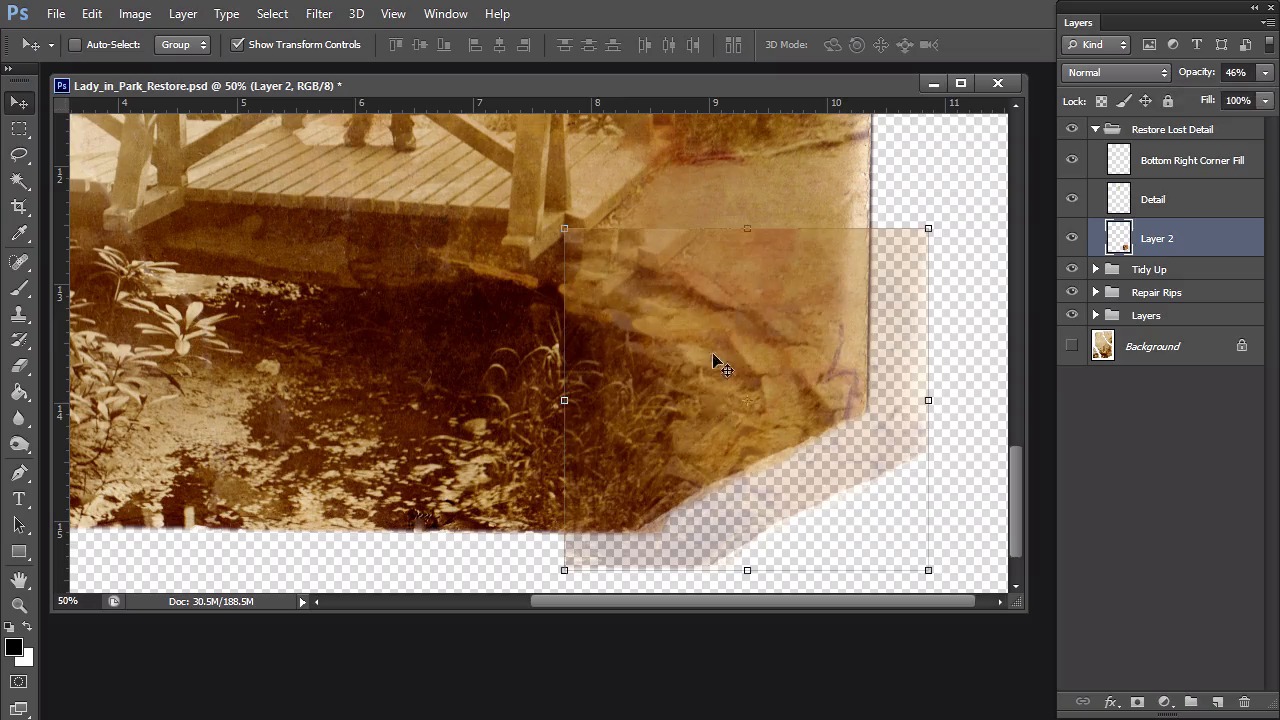Click the Delete layer trash icon
The width and height of the screenshot is (1280, 720).
[x=1244, y=702]
